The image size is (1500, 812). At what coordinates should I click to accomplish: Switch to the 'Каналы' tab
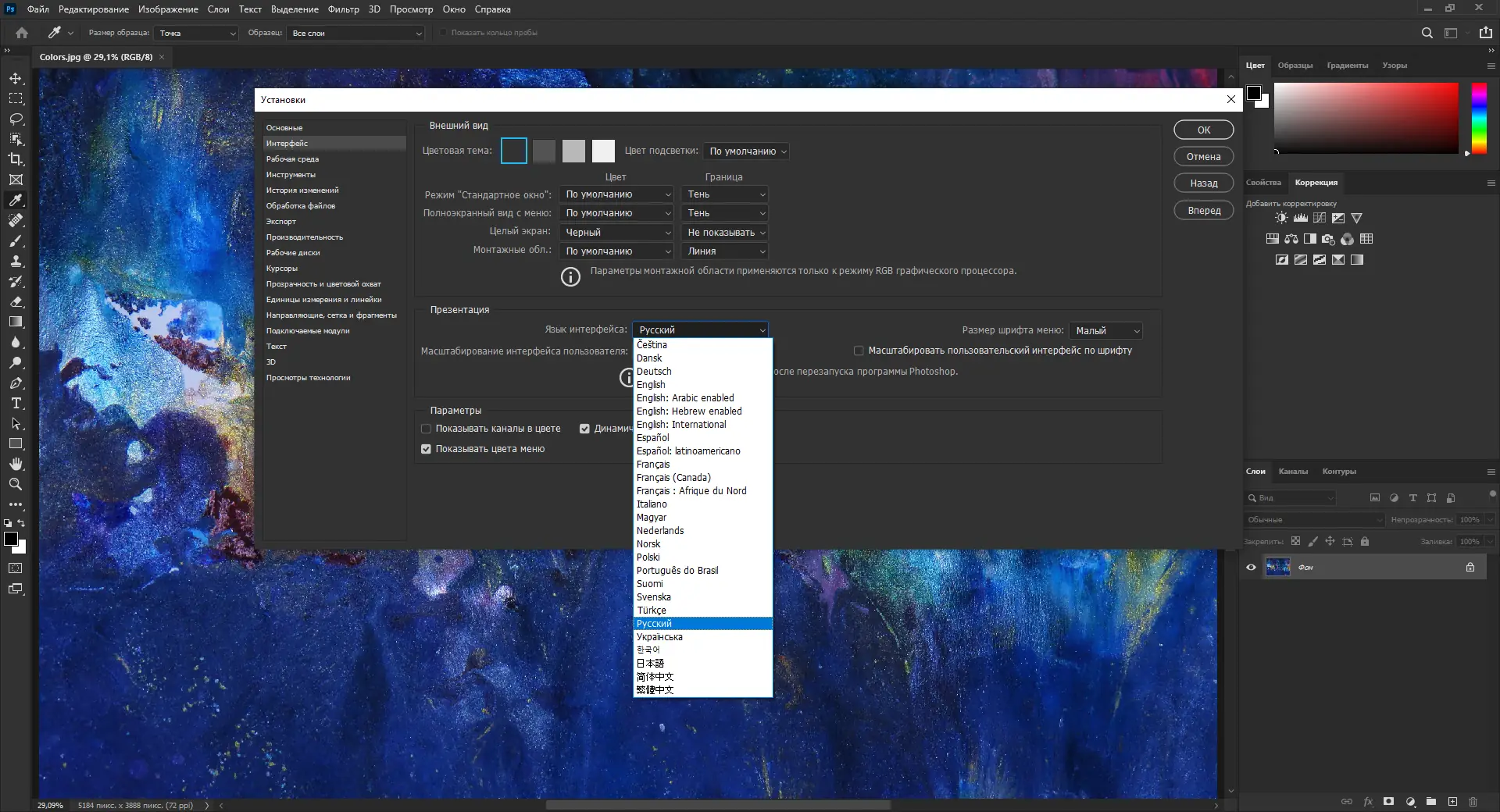pyautogui.click(x=1293, y=472)
